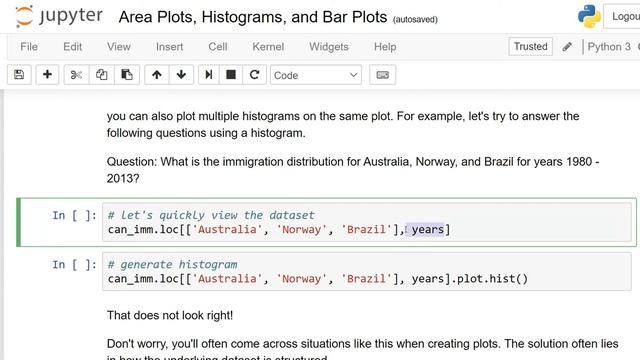Click the (autosaved) status text
Image resolution: width=640 pixels, height=360 pixels.
pyautogui.click(x=415, y=20)
